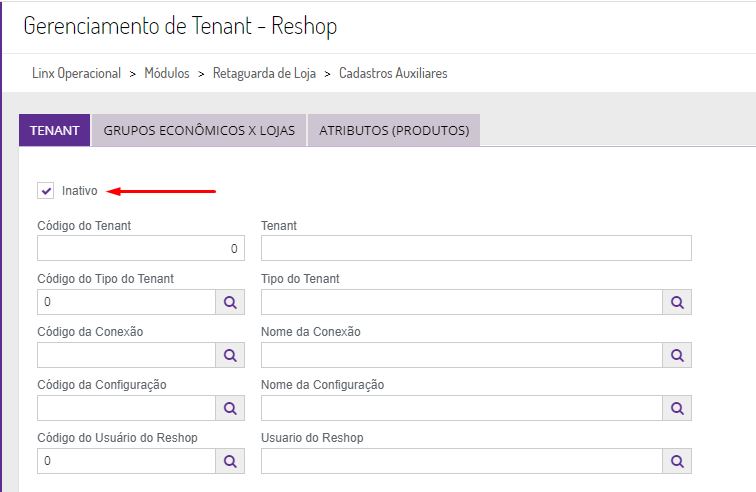Toggle the Inativo checkbox

(x=46, y=190)
